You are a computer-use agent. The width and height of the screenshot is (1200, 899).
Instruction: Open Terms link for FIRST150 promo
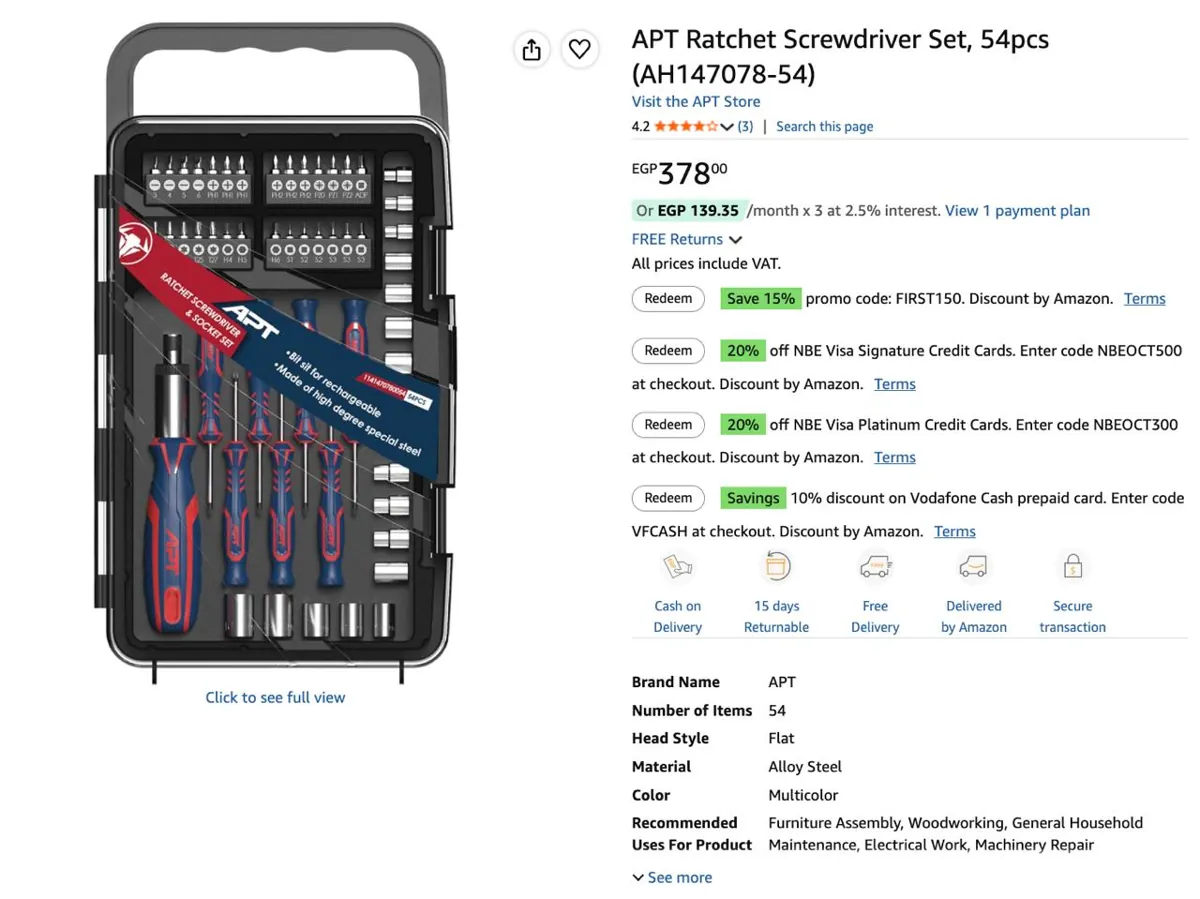(x=1144, y=298)
